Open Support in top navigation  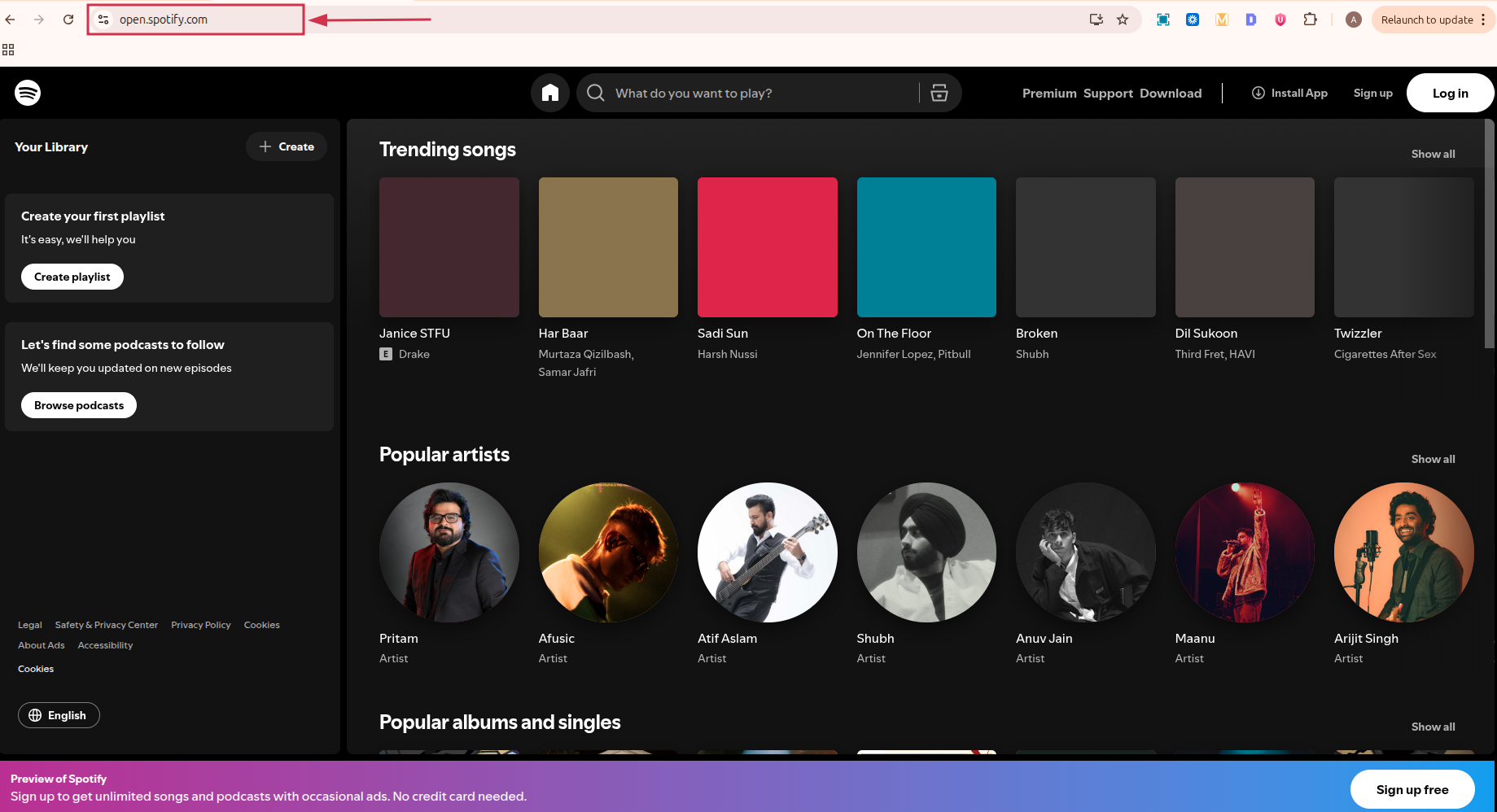[x=1108, y=93]
